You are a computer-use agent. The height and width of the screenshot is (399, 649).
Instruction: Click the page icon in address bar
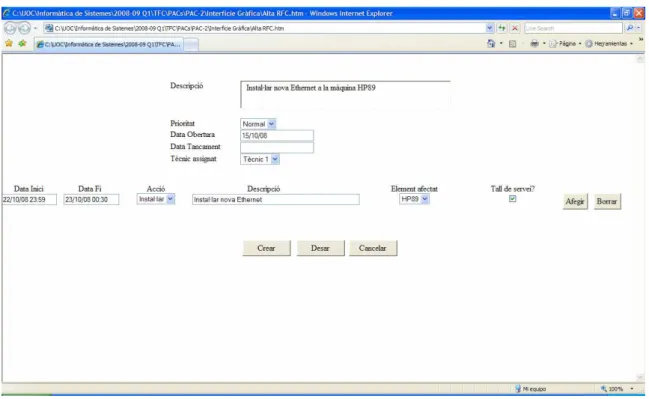click(x=49, y=28)
